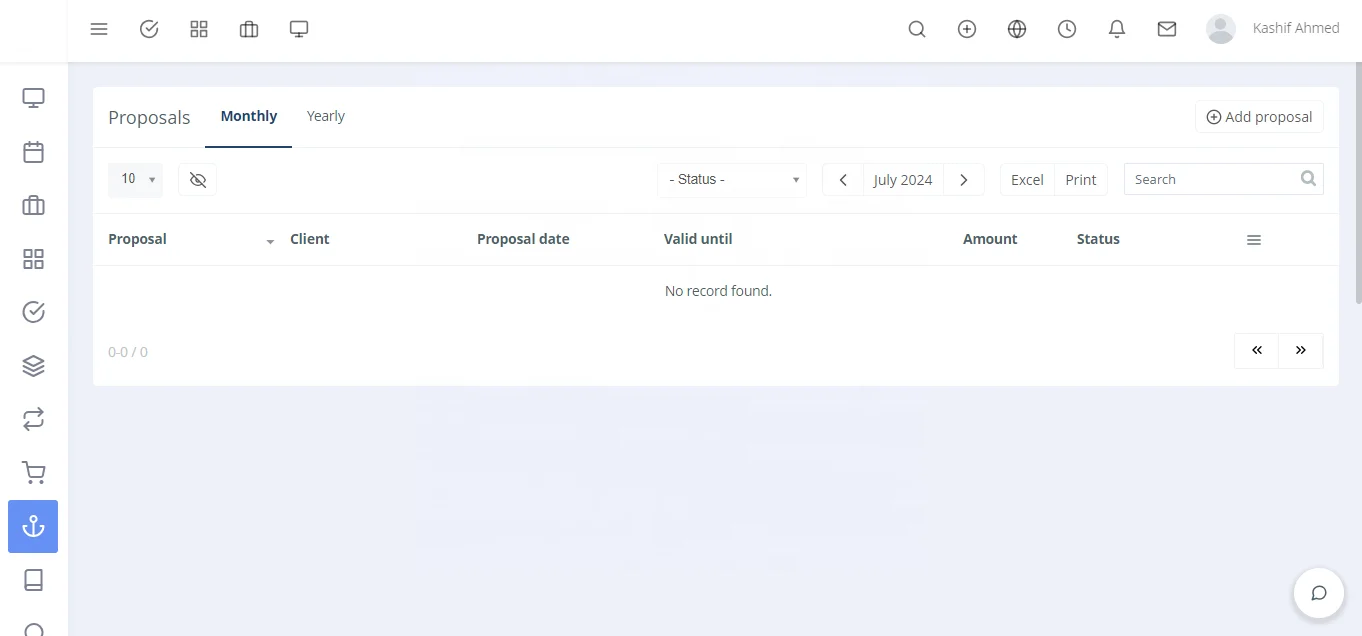Go to first page double-left arrow
The width and height of the screenshot is (1362, 636).
[1257, 351]
